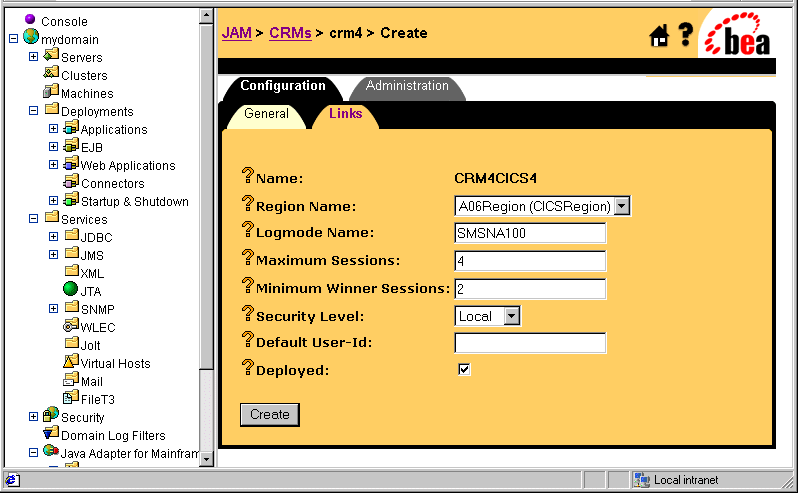Click the Default User-Id input field
This screenshot has width=798, height=493.
pyautogui.click(x=530, y=343)
